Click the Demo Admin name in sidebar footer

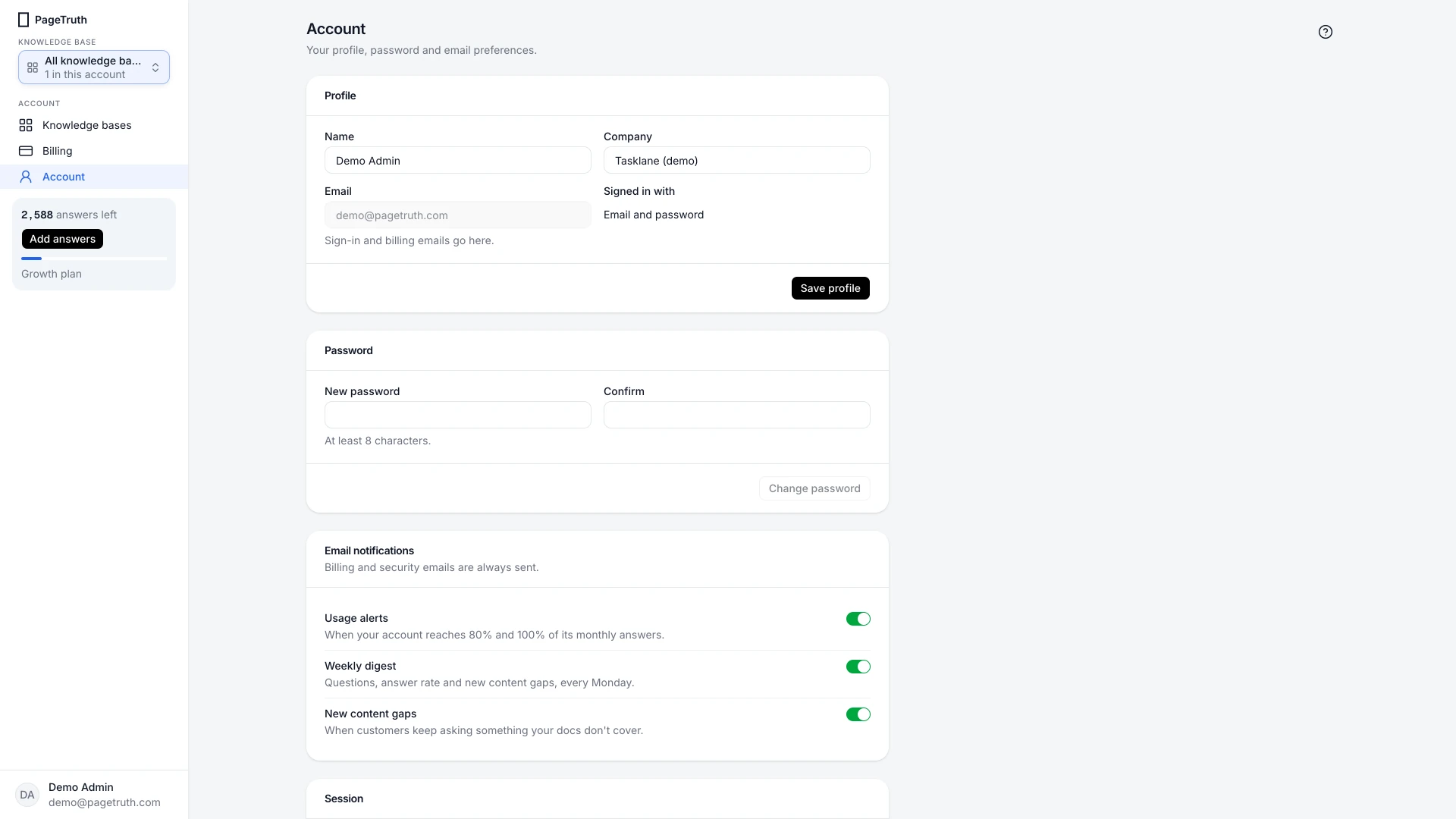point(81,787)
